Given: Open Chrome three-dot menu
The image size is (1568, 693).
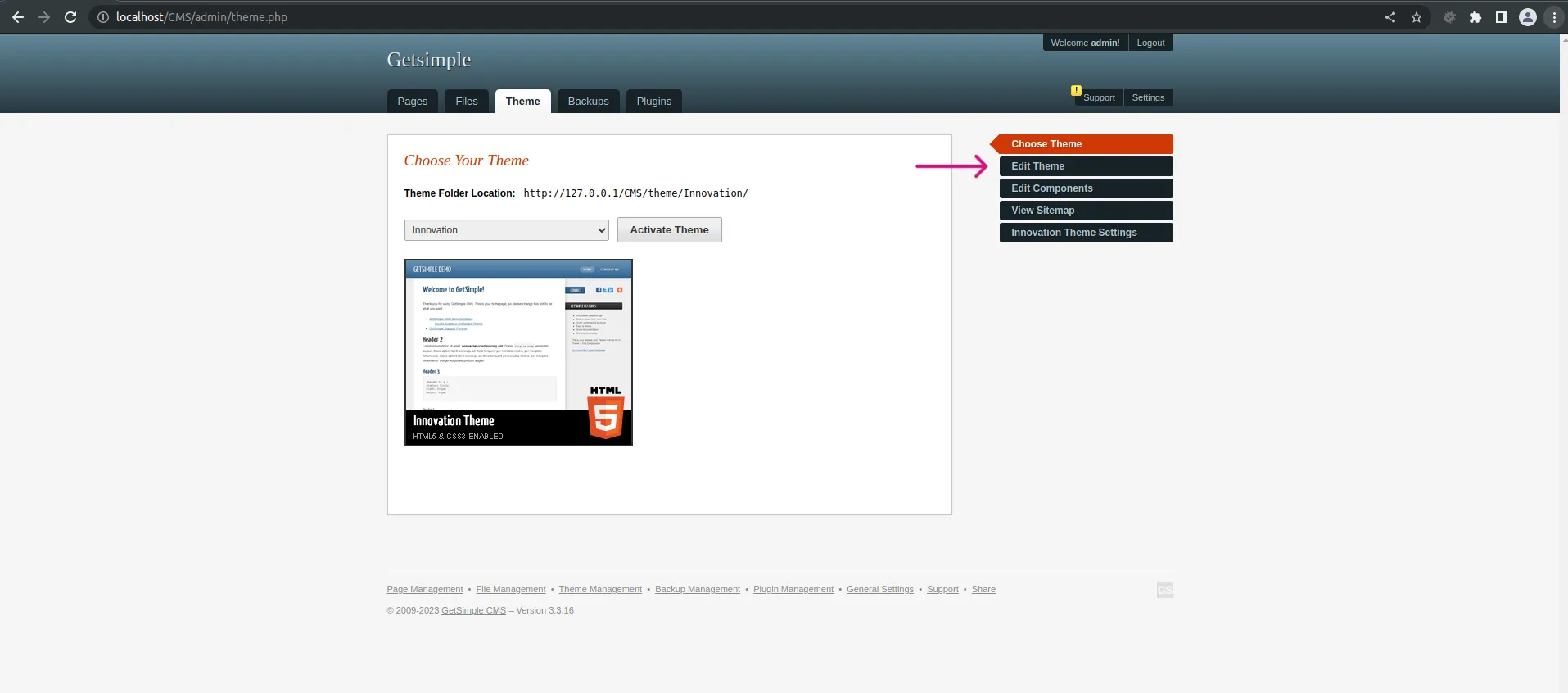Looking at the screenshot, I should tap(1554, 17).
